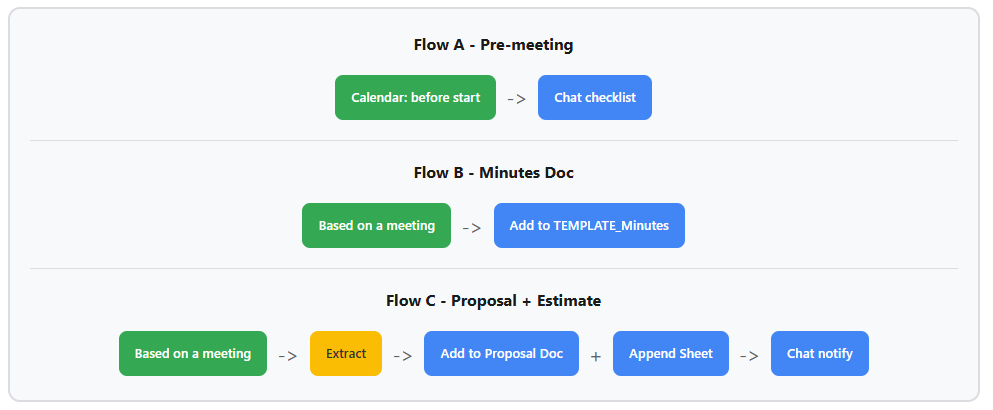Select the Append Sheet action block
The height and width of the screenshot is (410, 993).
(x=671, y=354)
